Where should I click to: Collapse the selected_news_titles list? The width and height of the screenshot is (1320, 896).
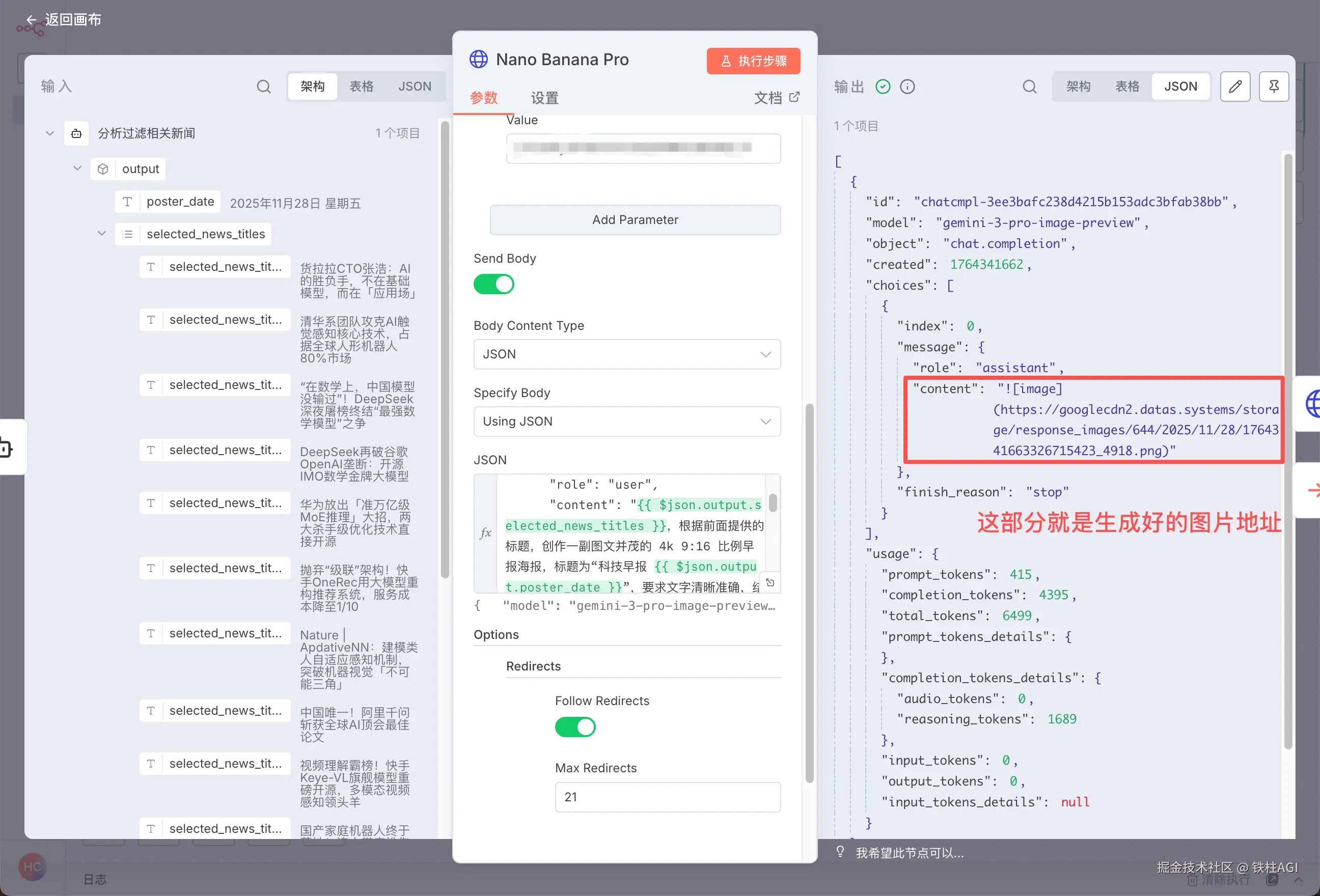[x=102, y=233]
